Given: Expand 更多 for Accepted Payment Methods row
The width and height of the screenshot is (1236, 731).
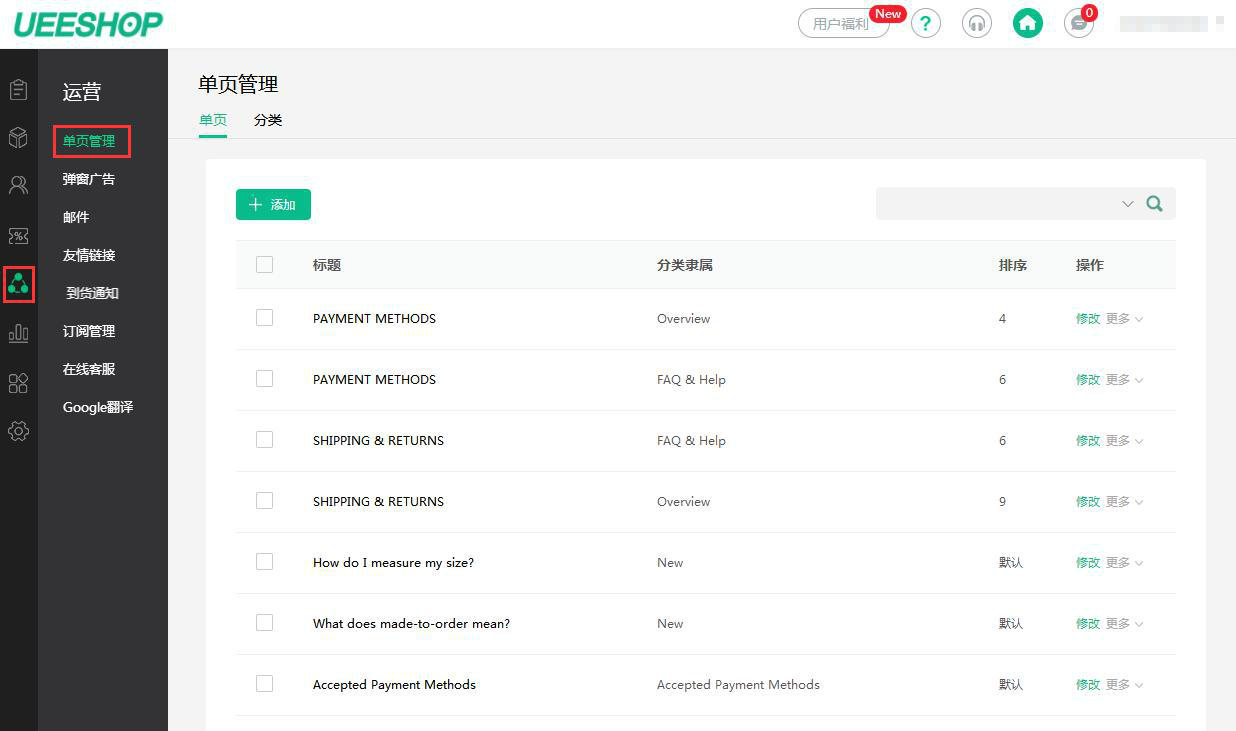Looking at the screenshot, I should click(x=1124, y=685).
